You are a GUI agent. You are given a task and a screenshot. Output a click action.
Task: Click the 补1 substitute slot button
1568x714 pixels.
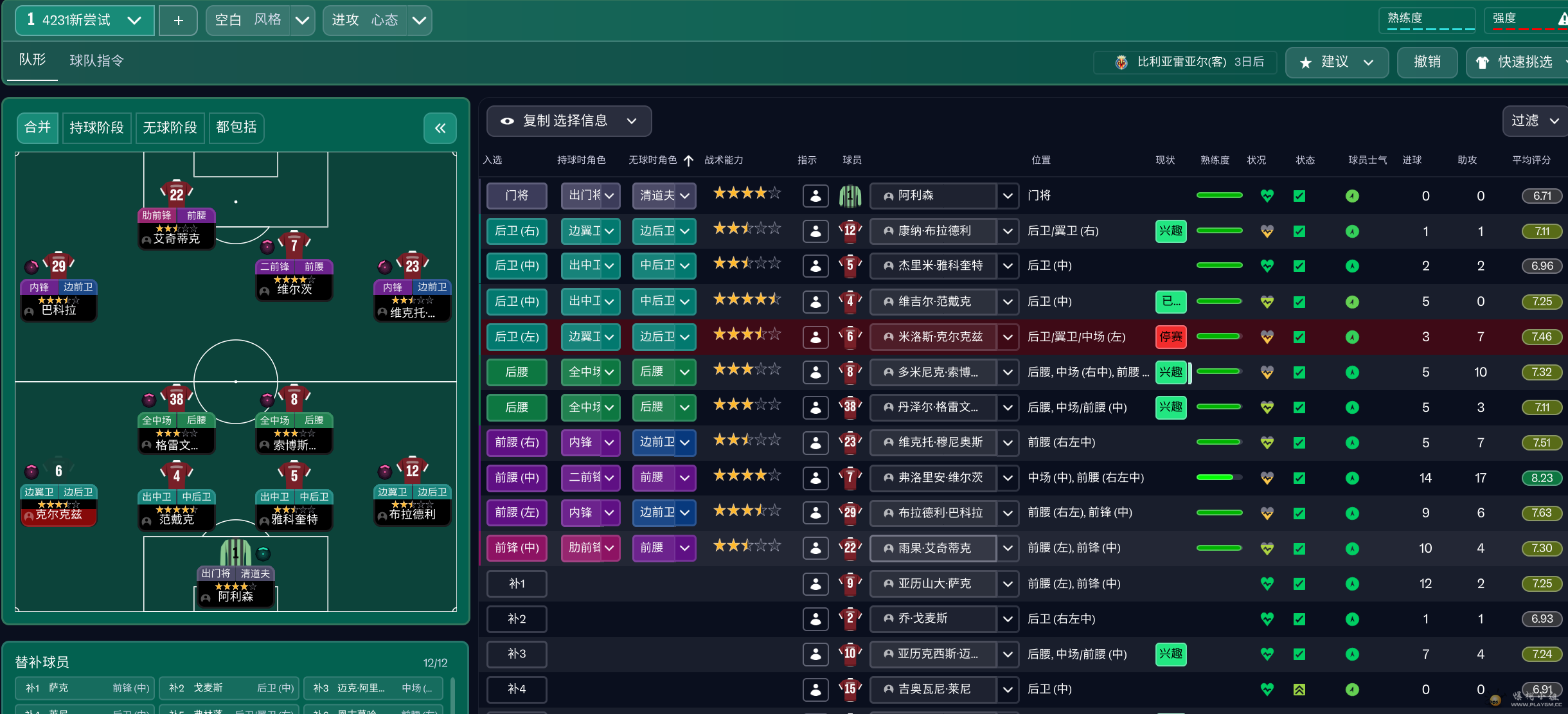coord(517,584)
